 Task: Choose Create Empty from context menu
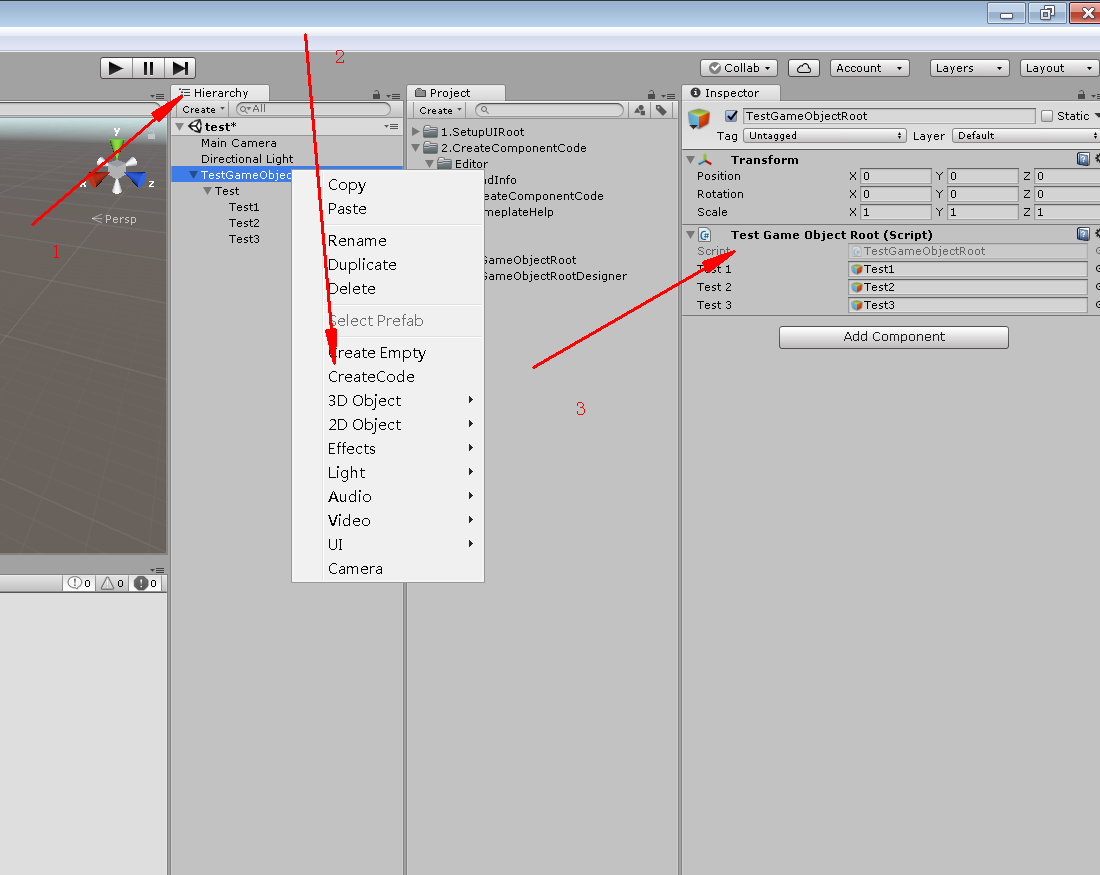point(388,353)
